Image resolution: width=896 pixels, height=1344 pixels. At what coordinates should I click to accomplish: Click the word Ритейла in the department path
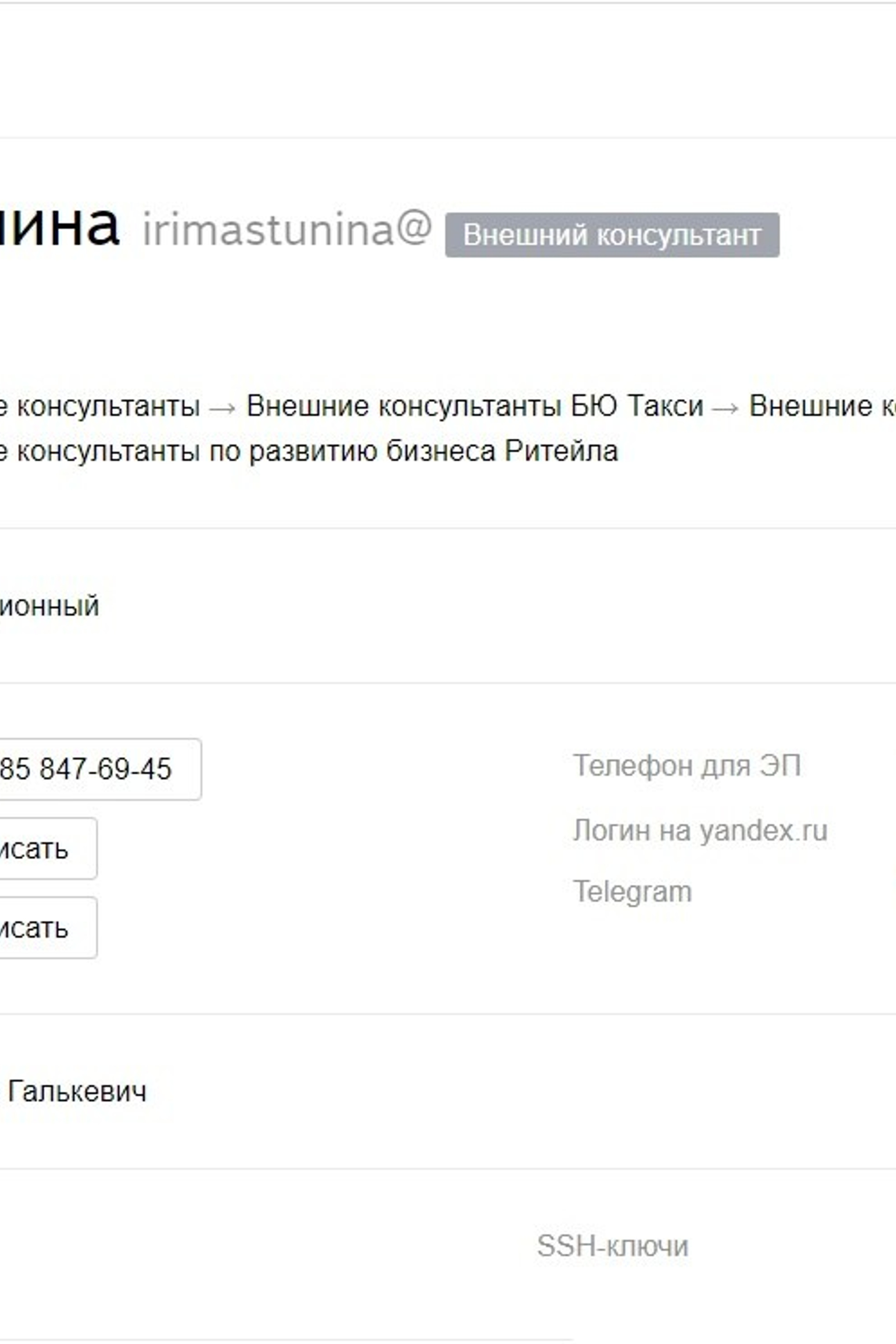[x=560, y=451]
